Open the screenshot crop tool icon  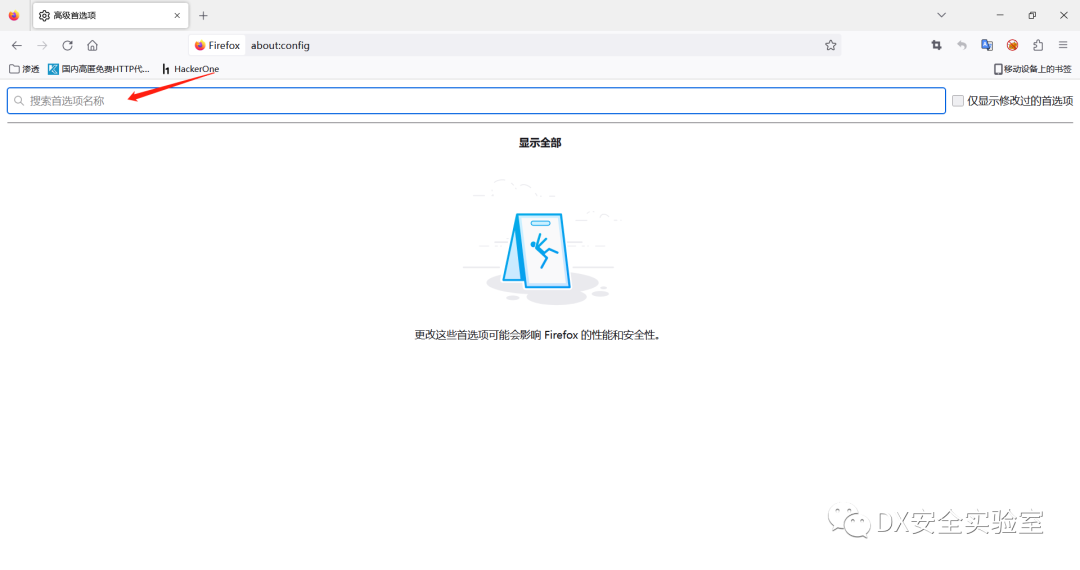pyautogui.click(x=936, y=45)
